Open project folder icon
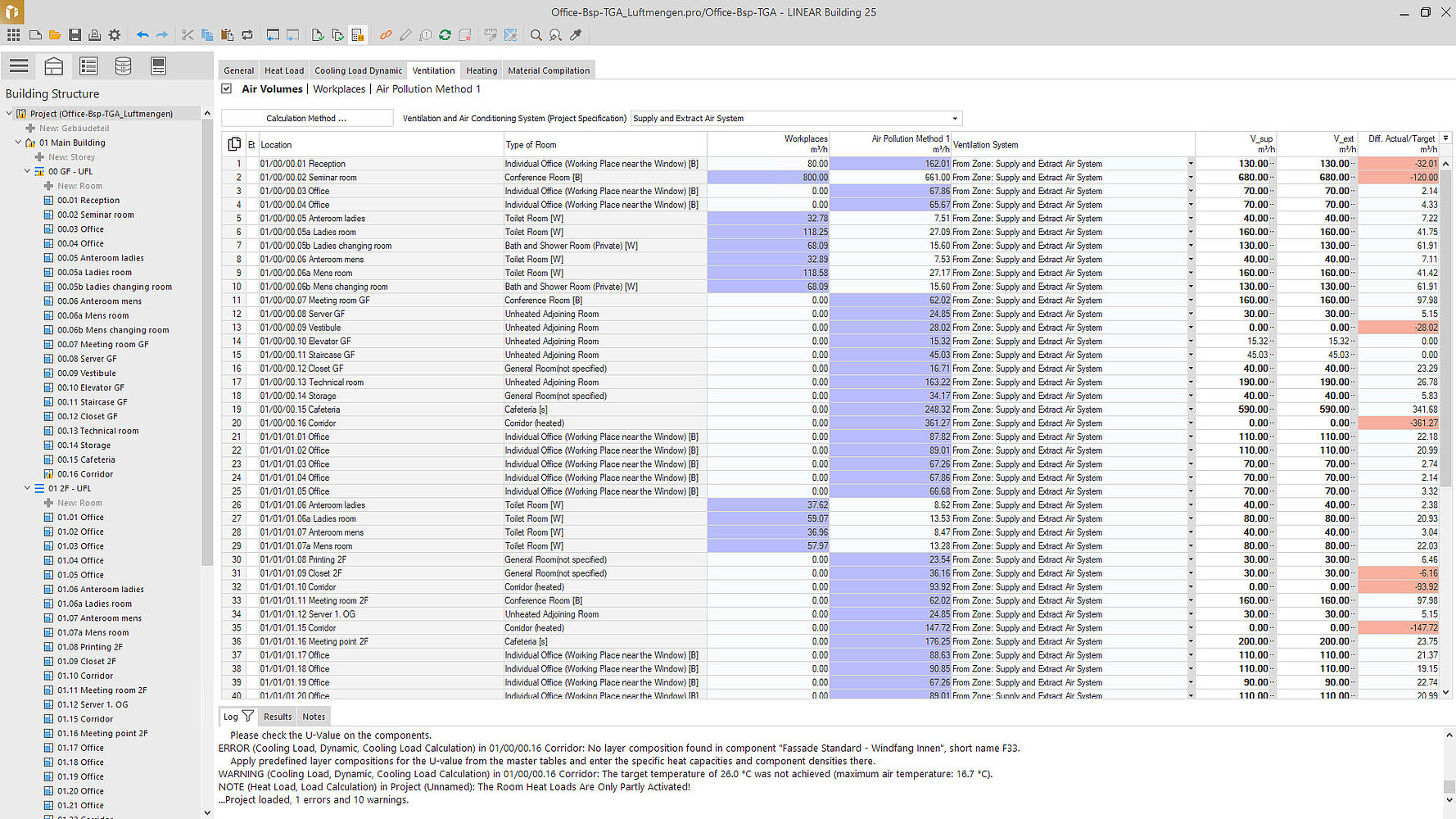The height and width of the screenshot is (819, 1456). [55, 35]
